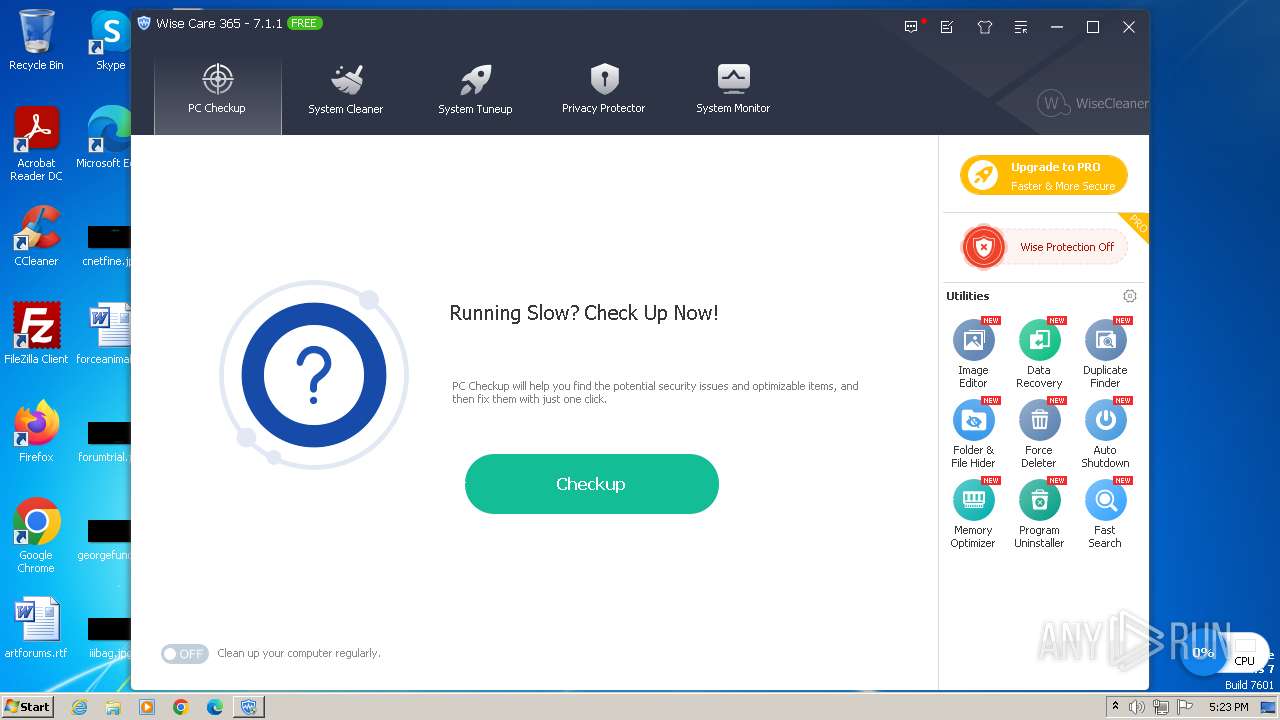1280x720 pixels.
Task: Click the edit note icon in title bar
Action: tap(947, 27)
